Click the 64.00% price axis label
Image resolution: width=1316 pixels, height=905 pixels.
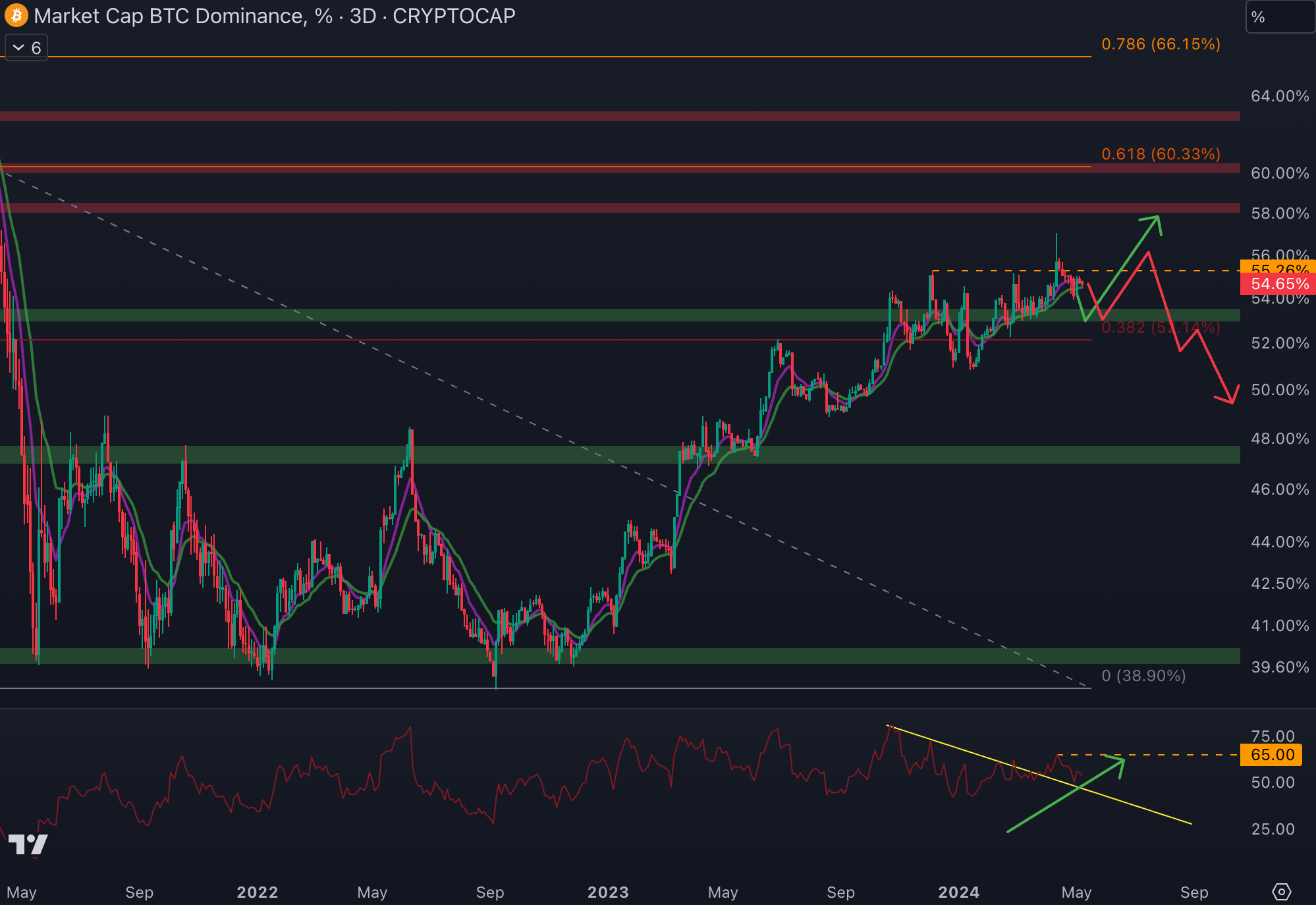click(1279, 96)
